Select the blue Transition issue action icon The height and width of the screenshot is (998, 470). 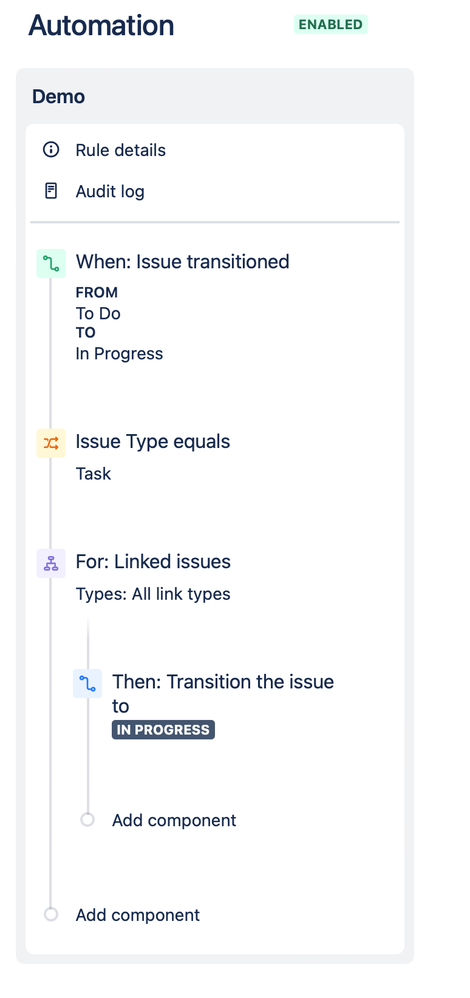[x=87, y=684]
